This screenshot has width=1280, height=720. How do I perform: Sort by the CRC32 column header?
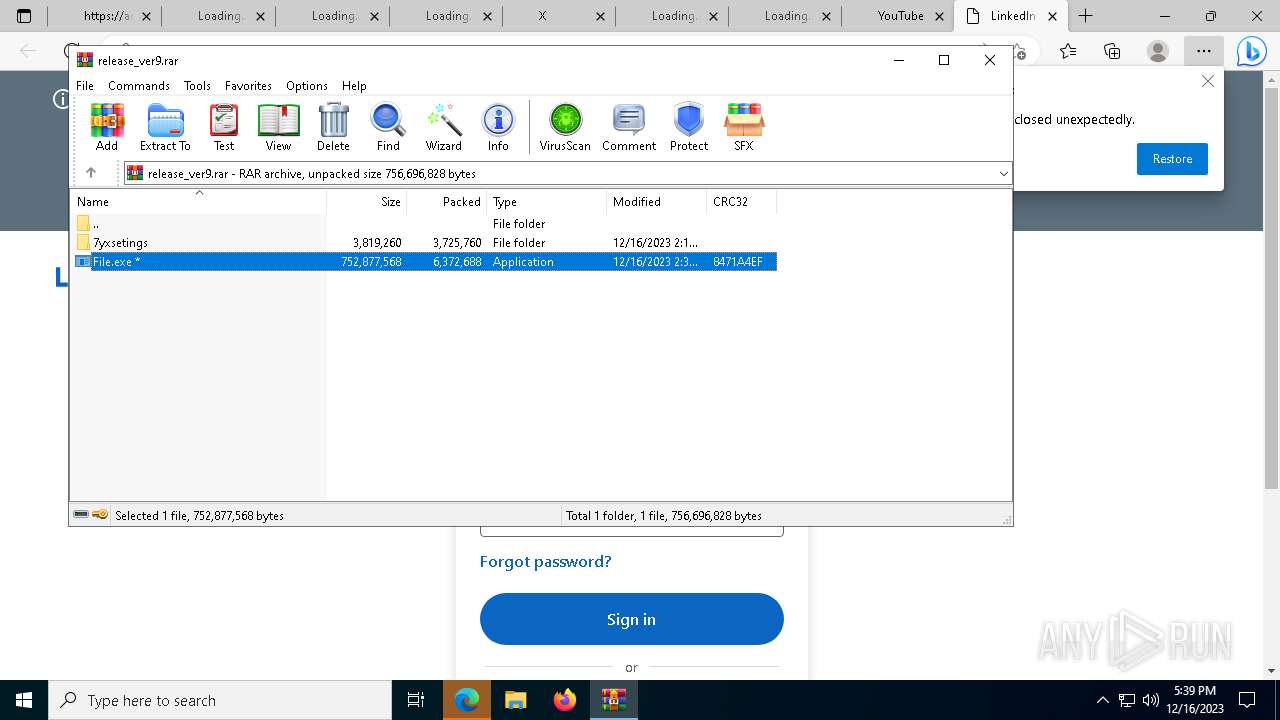click(x=742, y=202)
